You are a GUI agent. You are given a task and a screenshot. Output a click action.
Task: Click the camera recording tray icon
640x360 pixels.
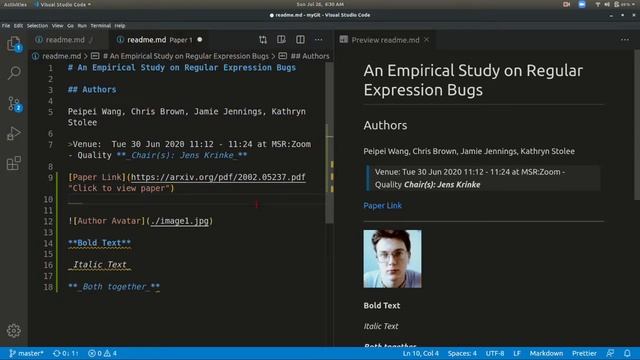pos(567,4)
